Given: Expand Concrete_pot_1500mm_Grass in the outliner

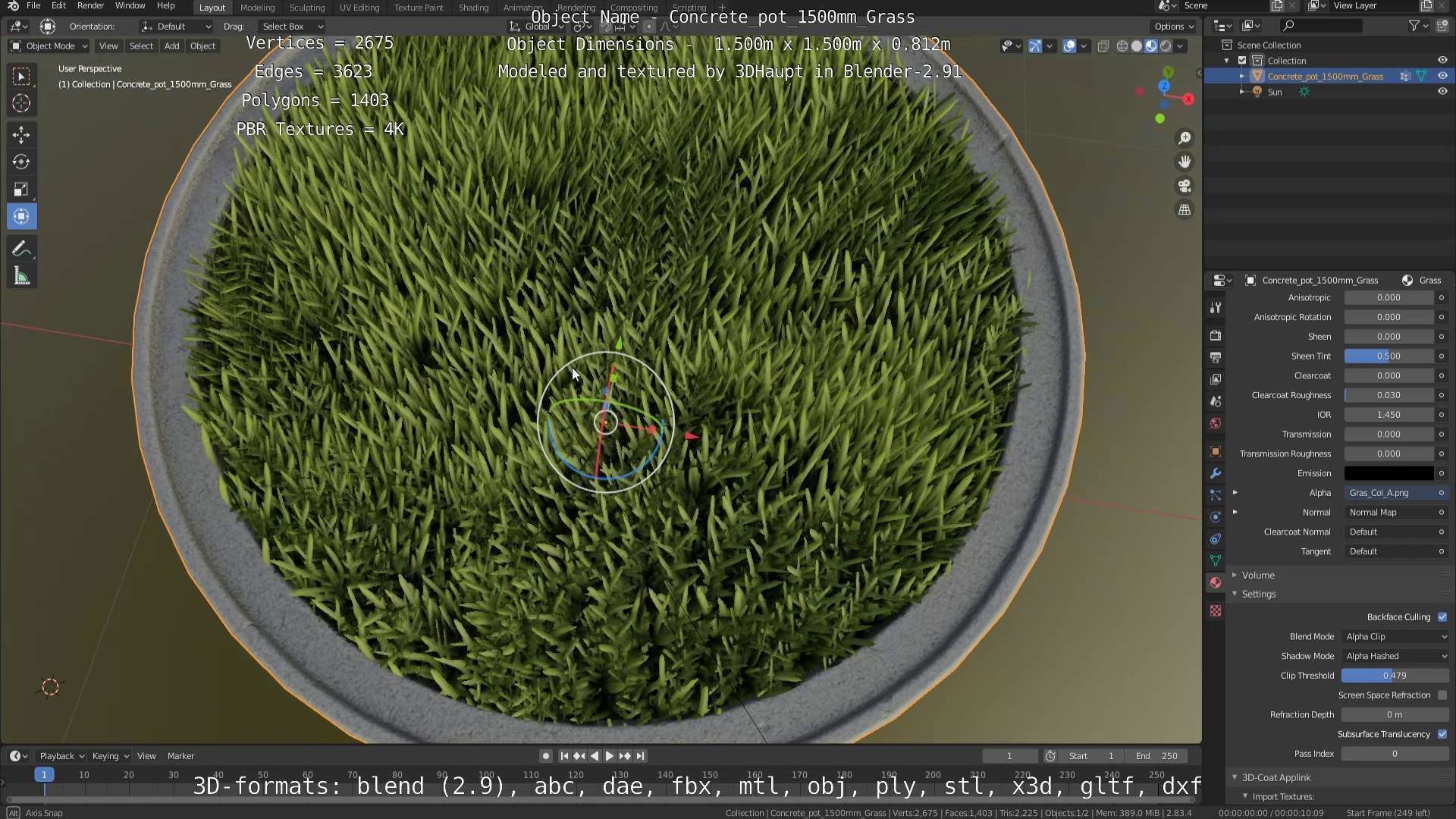Looking at the screenshot, I should (x=1241, y=77).
